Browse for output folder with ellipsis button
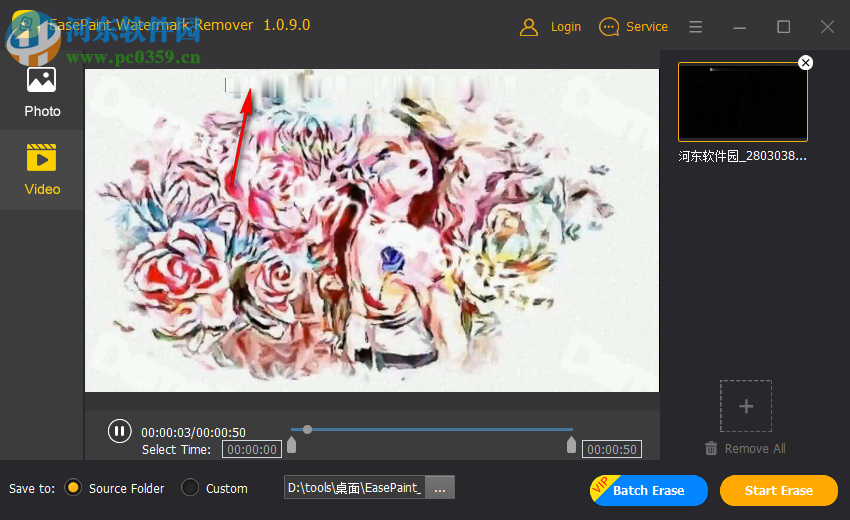 tap(440, 487)
